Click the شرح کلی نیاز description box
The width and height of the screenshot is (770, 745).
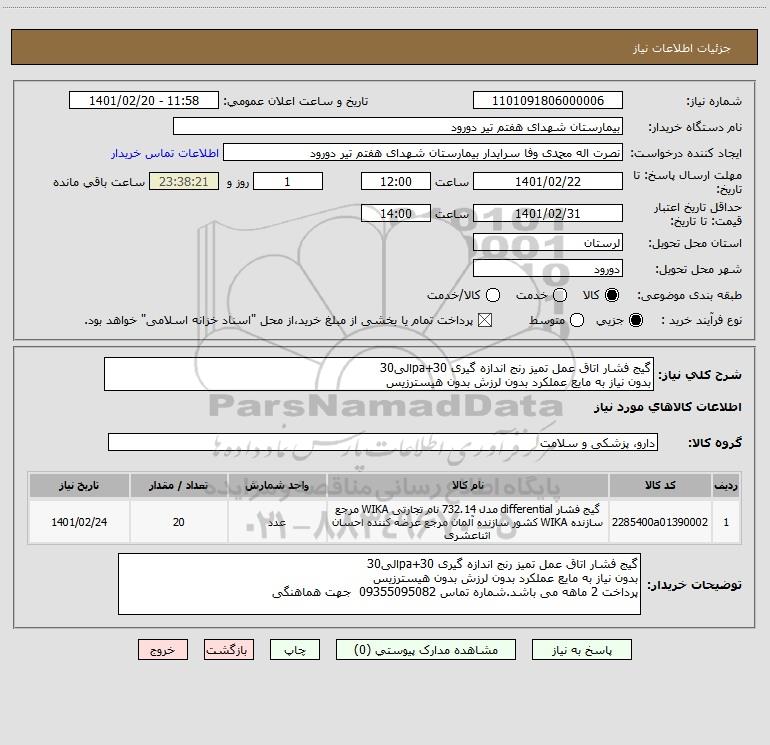pos(379,374)
